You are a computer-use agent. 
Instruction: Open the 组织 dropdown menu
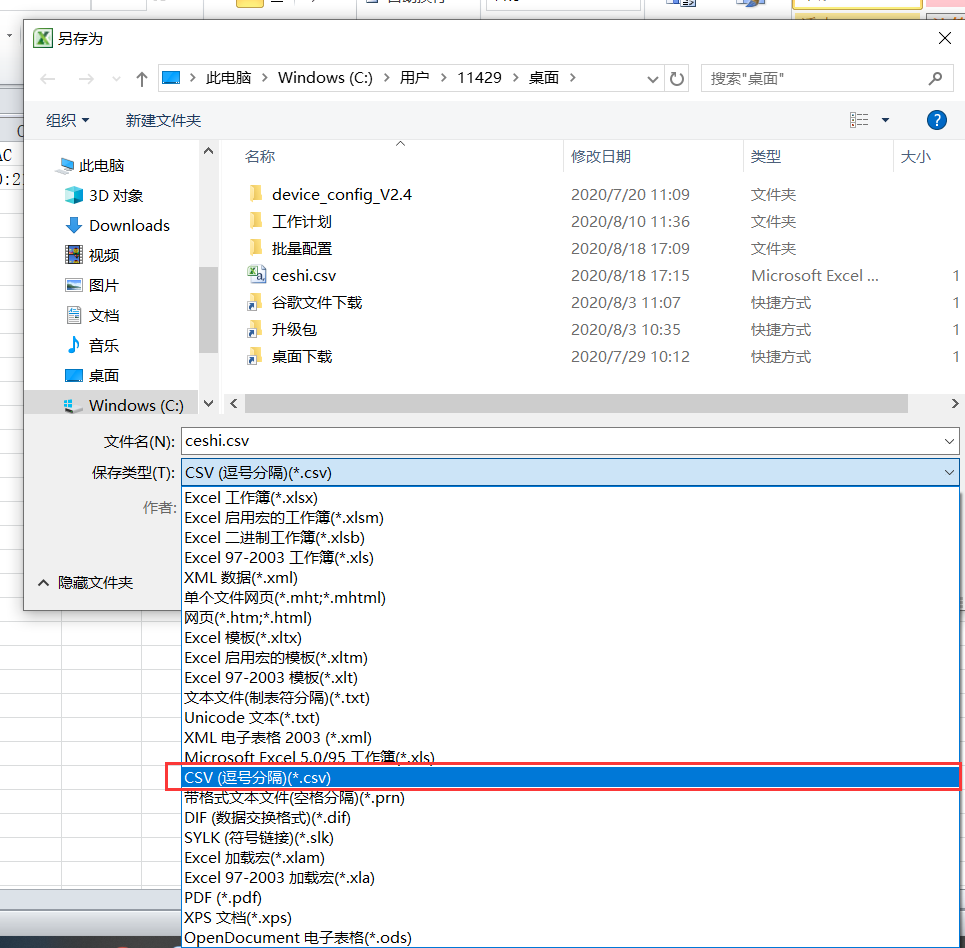coord(67,120)
